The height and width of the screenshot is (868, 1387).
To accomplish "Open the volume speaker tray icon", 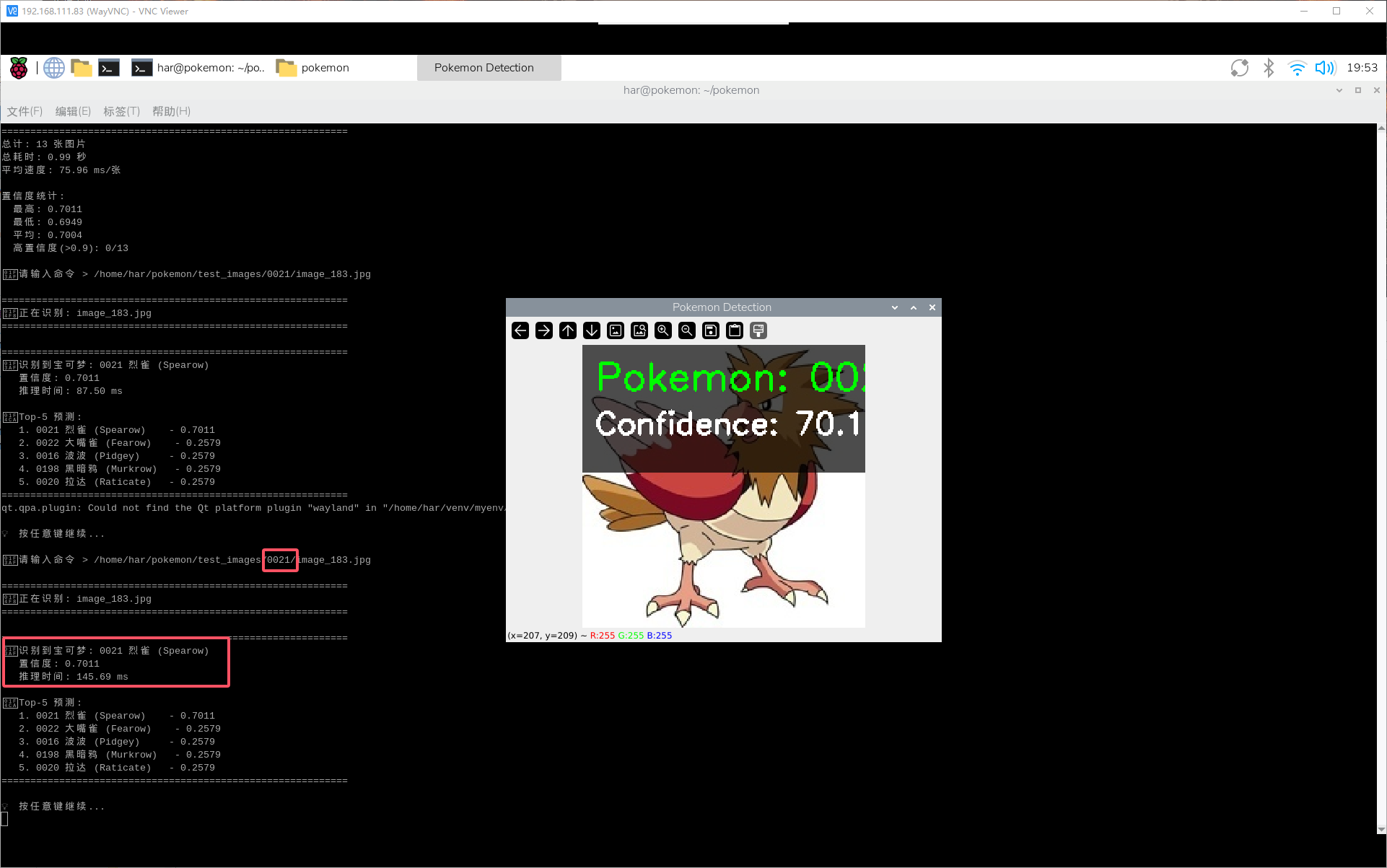I will click(1325, 68).
